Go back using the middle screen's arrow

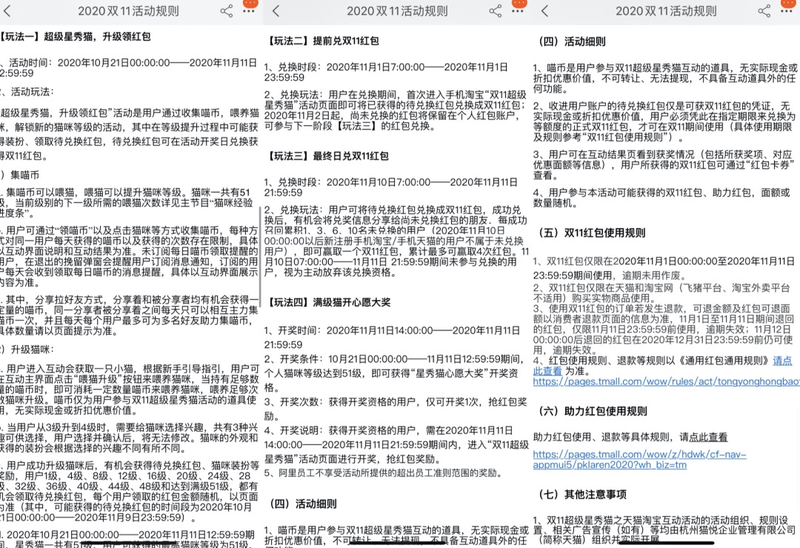(x=276, y=11)
